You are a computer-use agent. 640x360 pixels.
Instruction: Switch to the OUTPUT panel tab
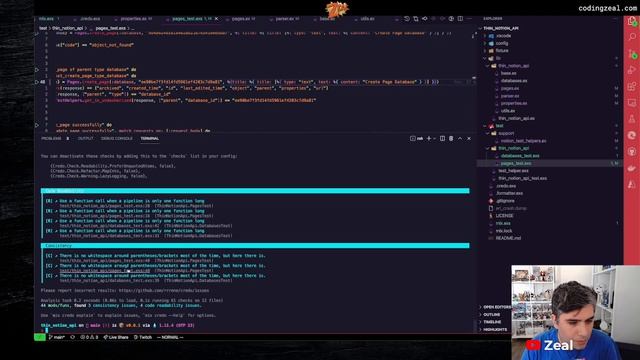tap(85, 139)
